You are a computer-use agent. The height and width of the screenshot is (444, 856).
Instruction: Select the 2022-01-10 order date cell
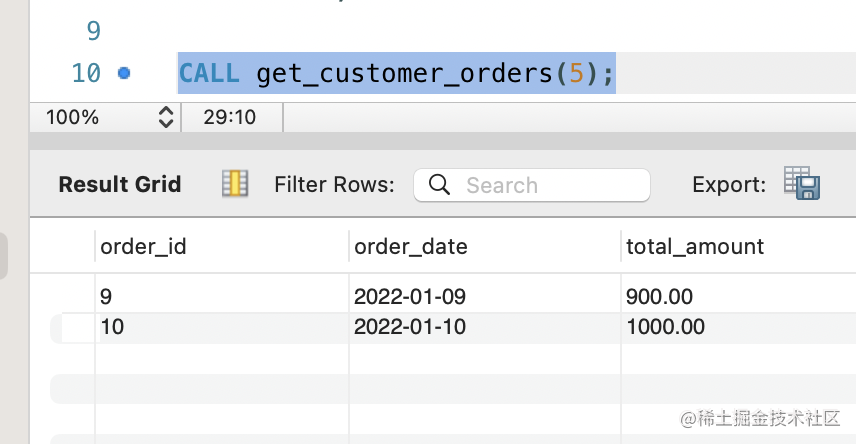point(410,327)
